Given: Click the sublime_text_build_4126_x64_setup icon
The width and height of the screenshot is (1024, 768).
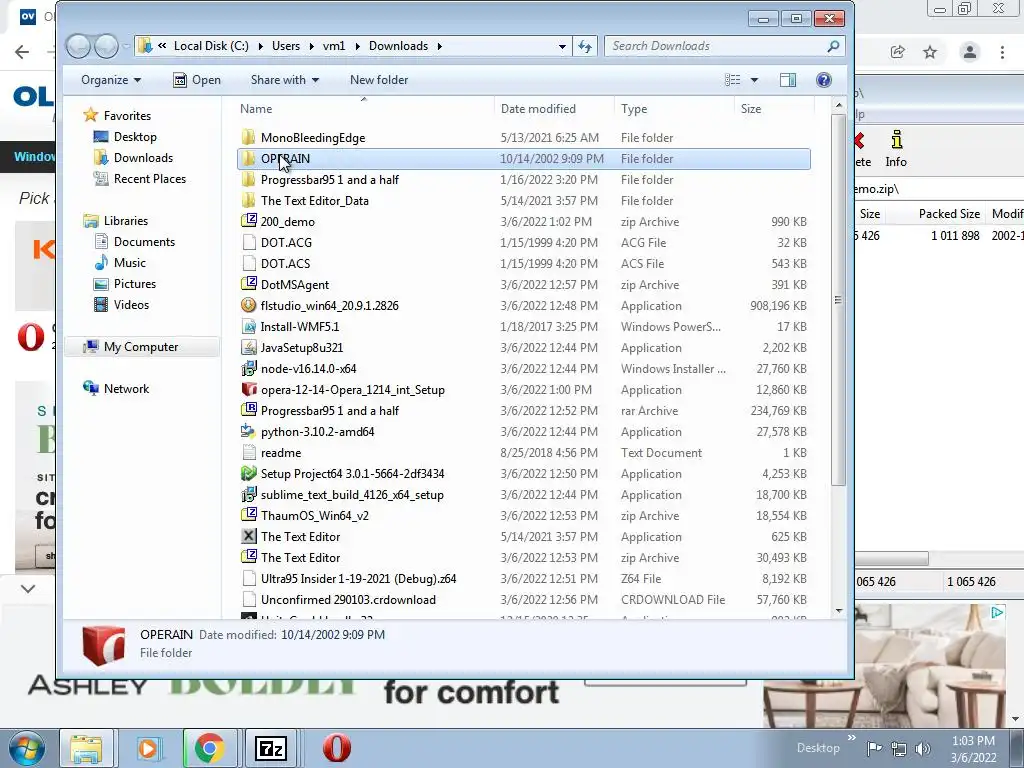Looking at the screenshot, I should click(248, 494).
